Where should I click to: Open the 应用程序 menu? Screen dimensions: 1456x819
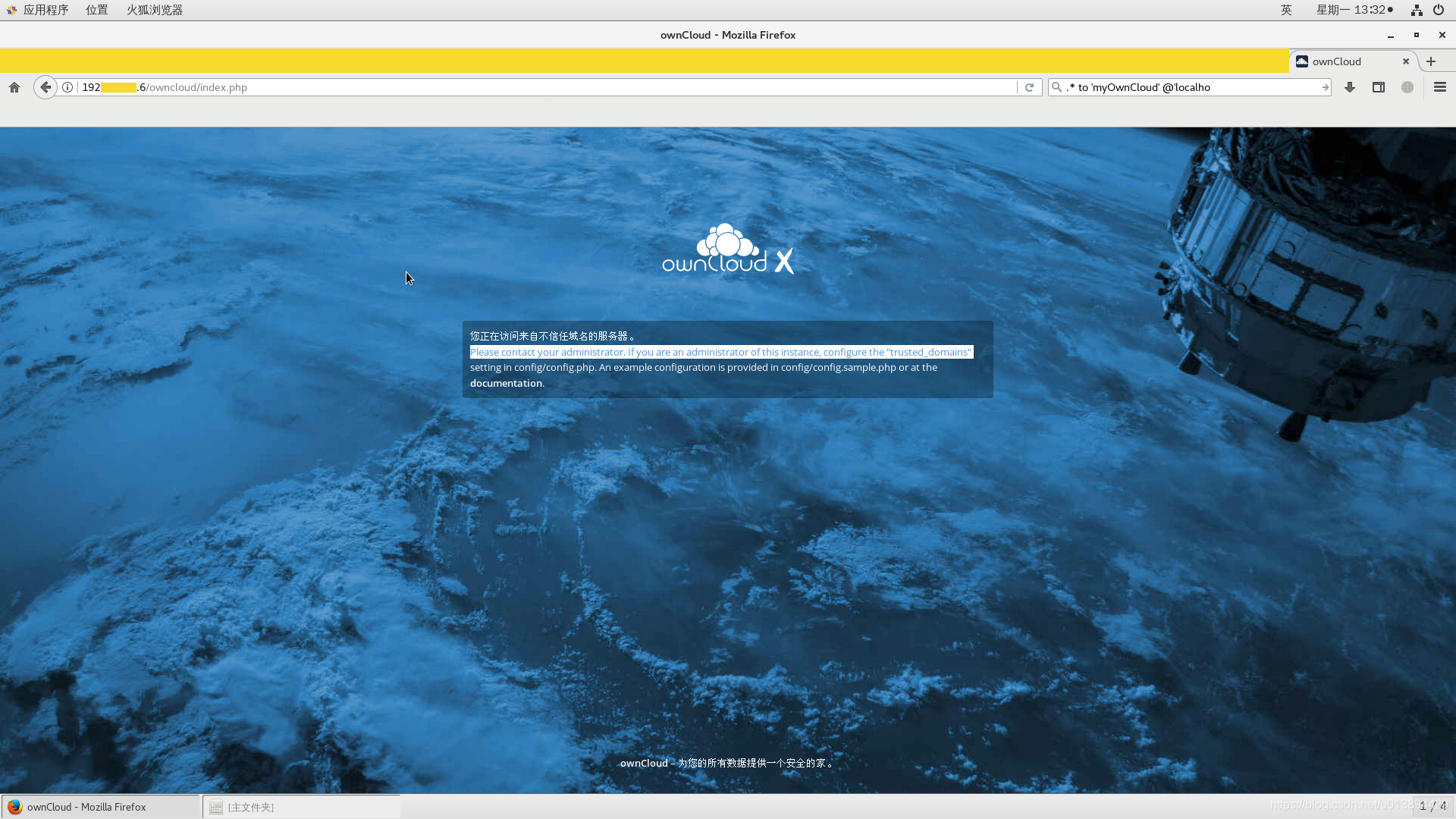click(x=45, y=10)
